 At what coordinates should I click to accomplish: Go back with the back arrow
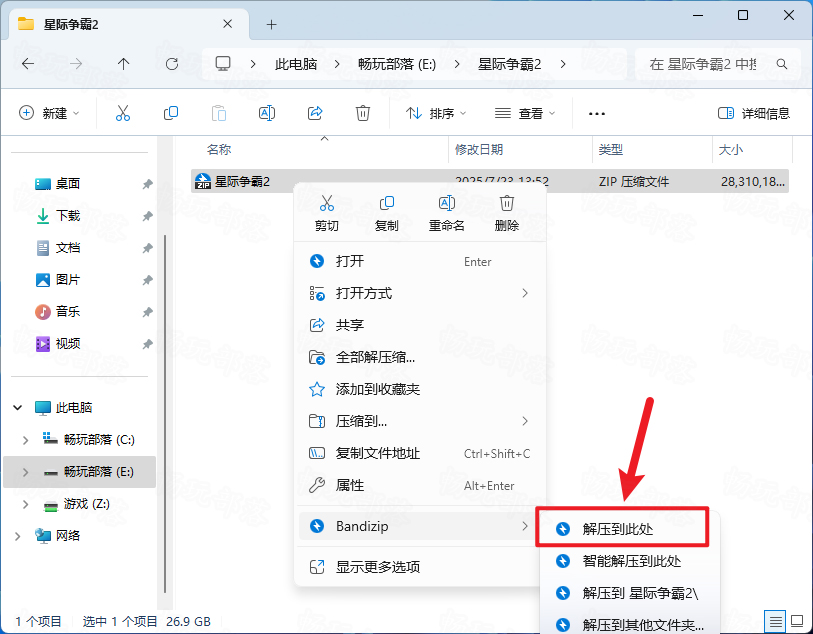(28, 64)
